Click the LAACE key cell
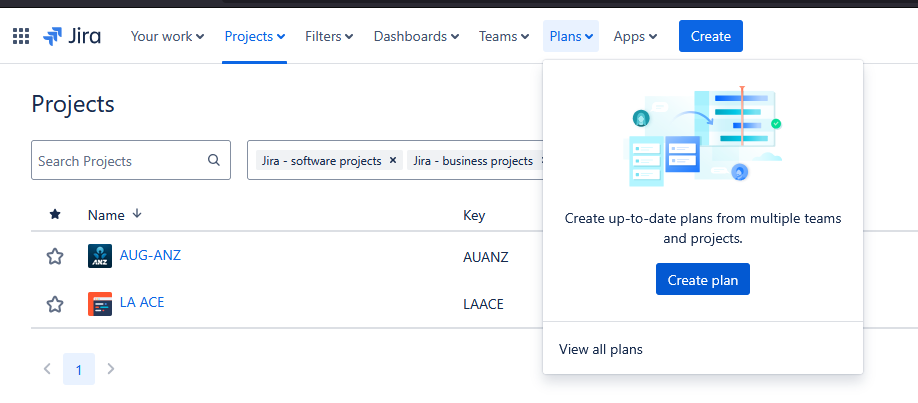Viewport: 918px width, 403px height. [x=483, y=305]
